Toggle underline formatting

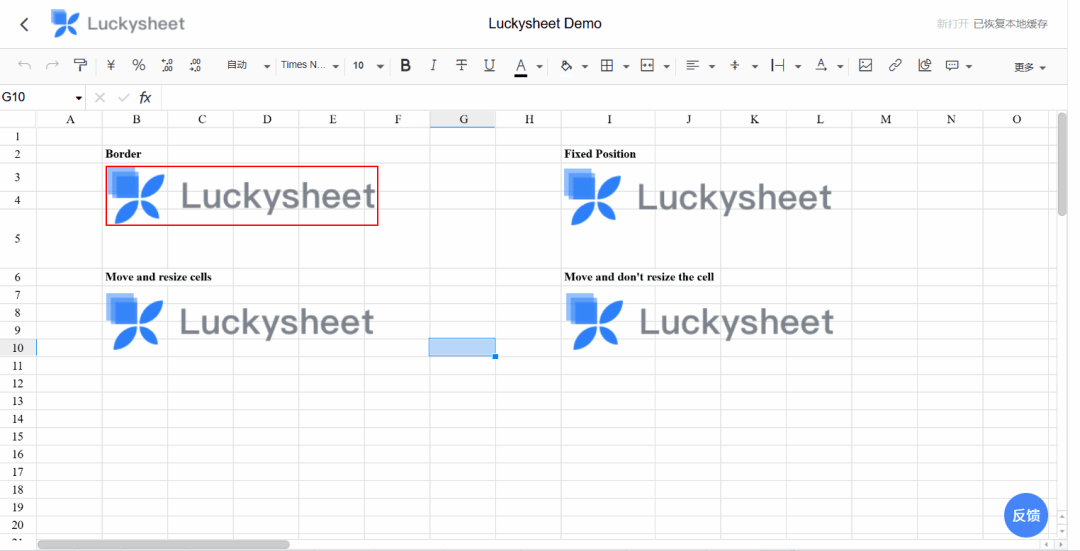coord(489,65)
